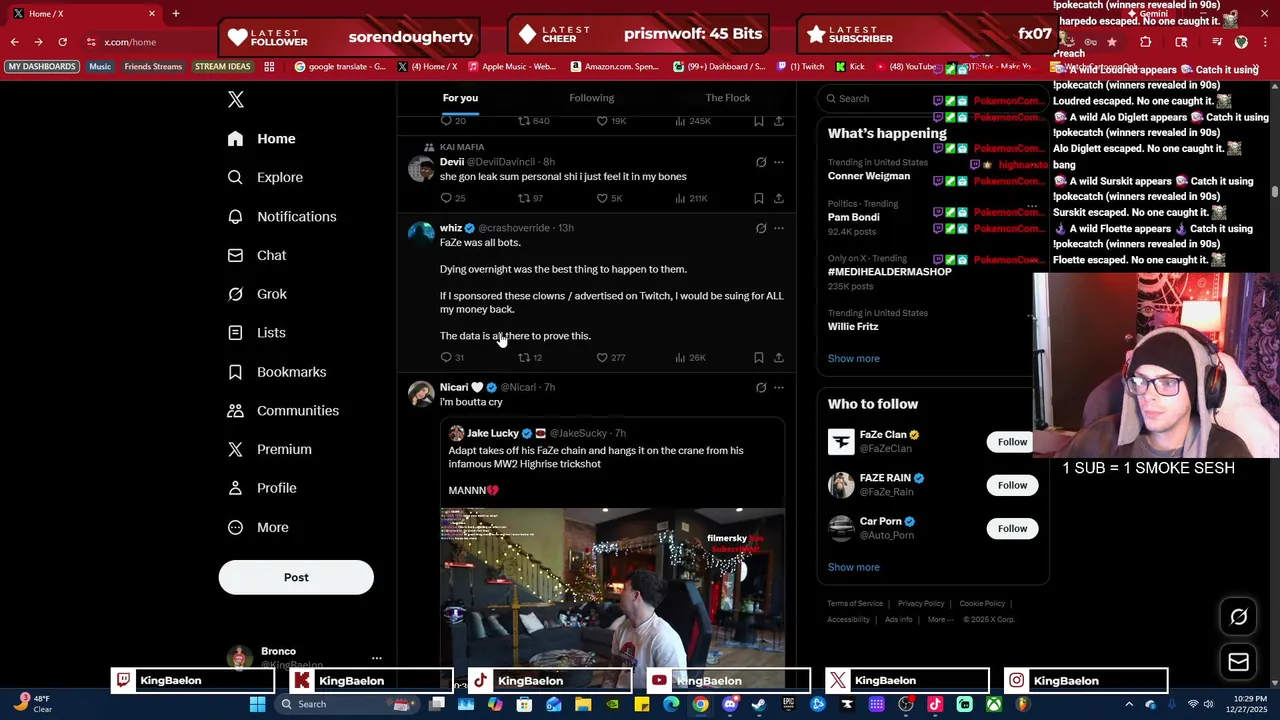Open more options on Devil's post

point(779,162)
